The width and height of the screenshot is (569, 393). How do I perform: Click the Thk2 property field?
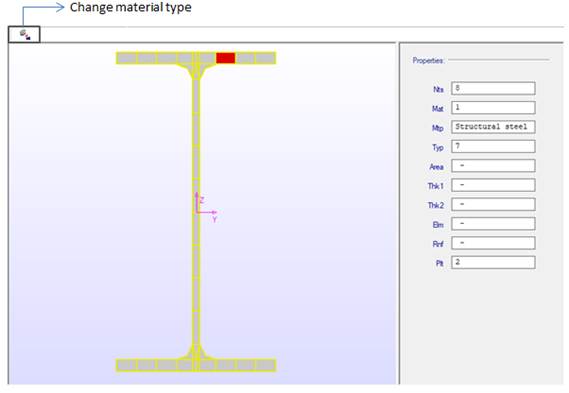click(x=493, y=204)
